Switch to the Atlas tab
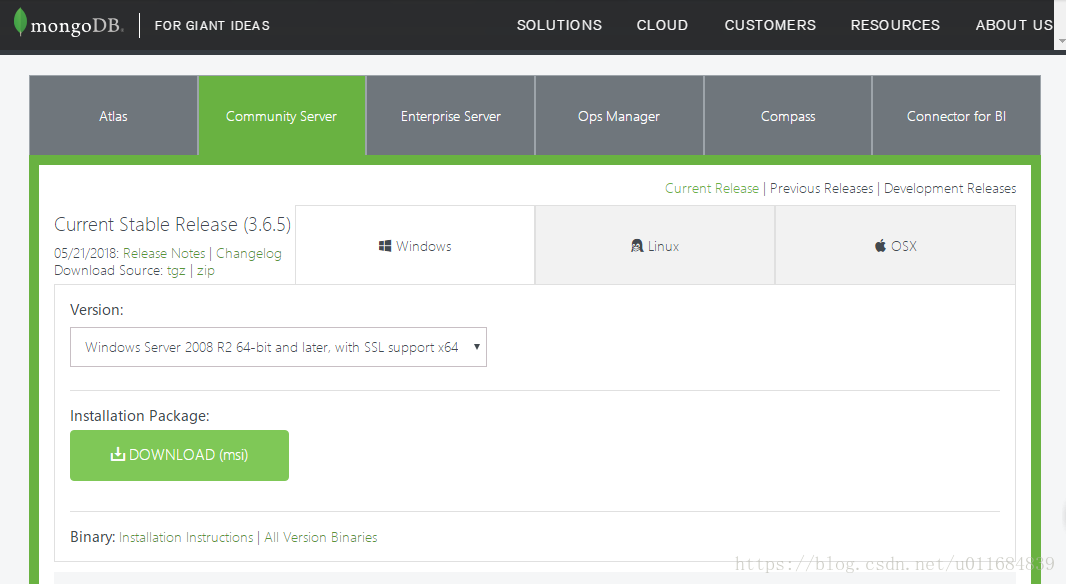The width and height of the screenshot is (1066, 584). point(114,116)
